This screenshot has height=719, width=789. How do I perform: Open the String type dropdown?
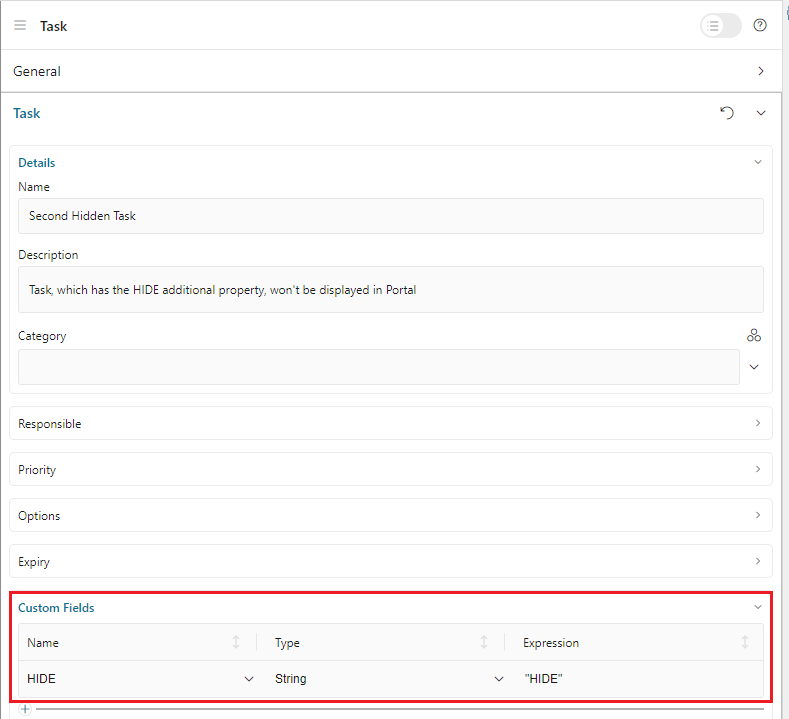tap(498, 679)
